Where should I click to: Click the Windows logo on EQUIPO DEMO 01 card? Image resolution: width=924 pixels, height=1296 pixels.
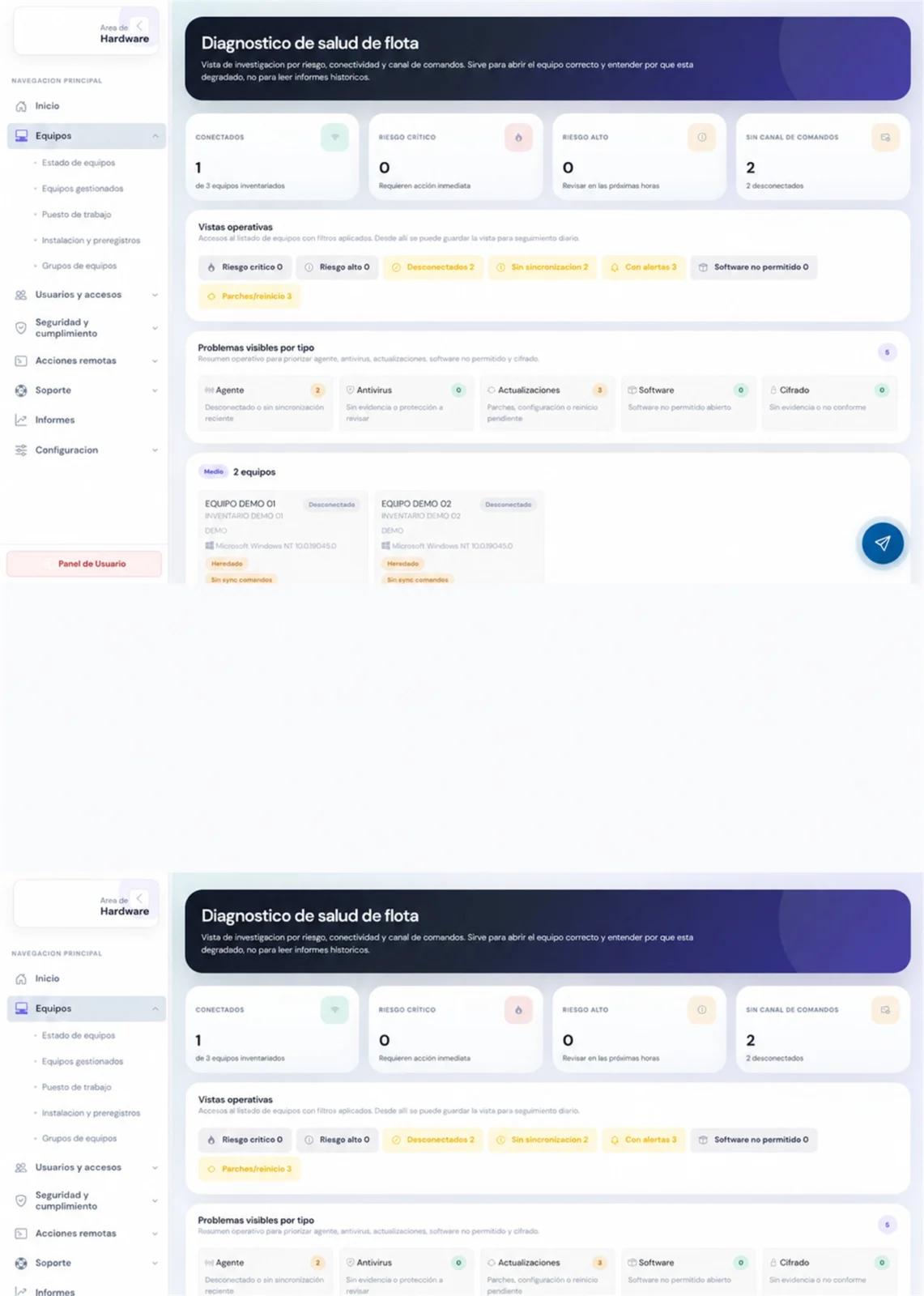210,546
